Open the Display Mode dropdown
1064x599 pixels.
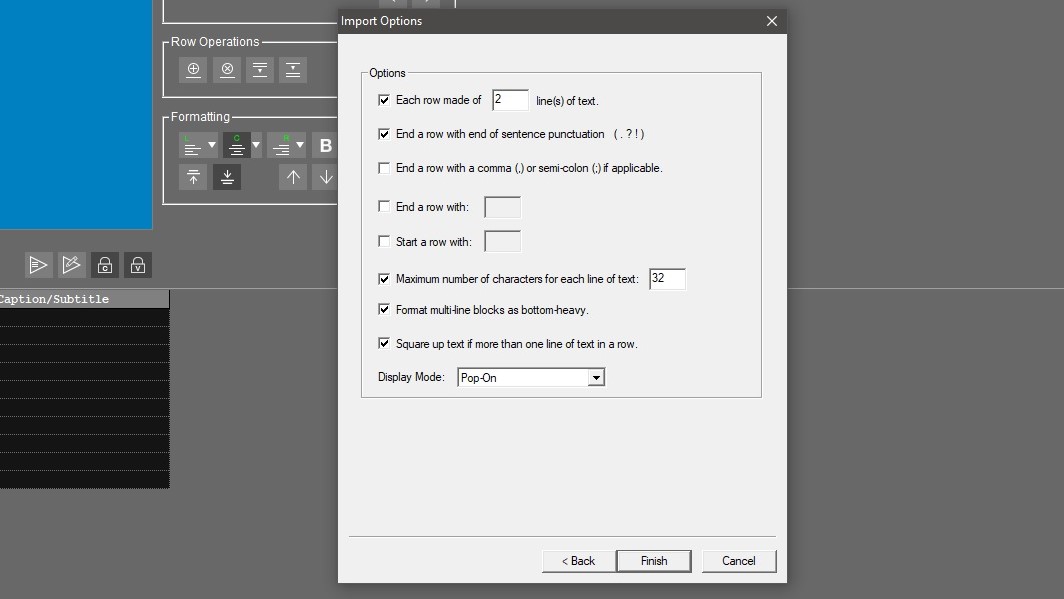(x=596, y=377)
